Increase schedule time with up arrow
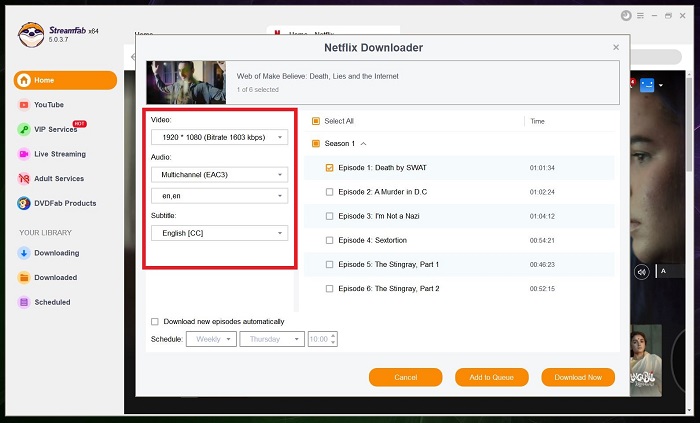This screenshot has width=700, height=423. click(x=333, y=336)
